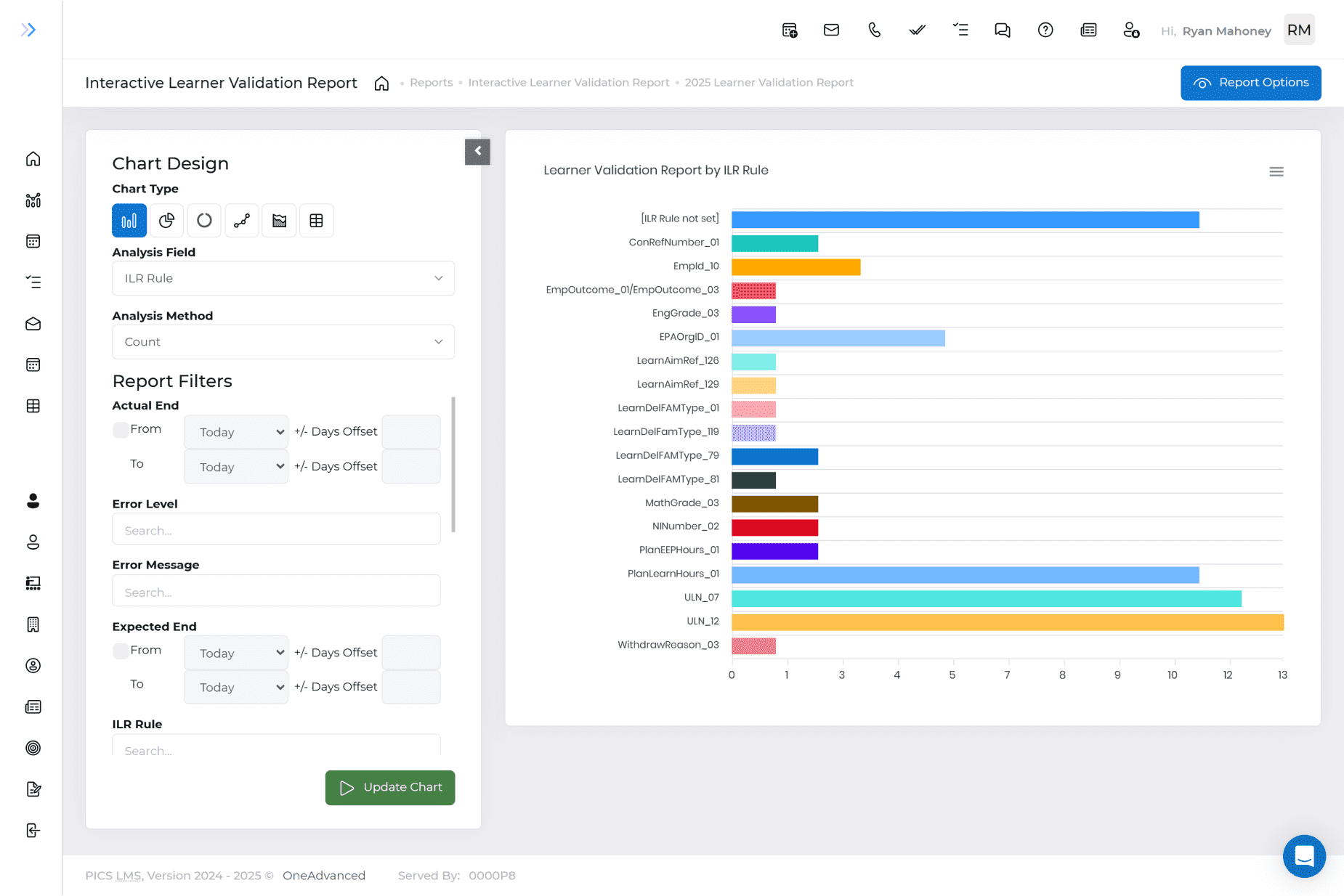The height and width of the screenshot is (896, 1344).
Task: Enable the Actual End From checkbox
Action: tap(121, 430)
